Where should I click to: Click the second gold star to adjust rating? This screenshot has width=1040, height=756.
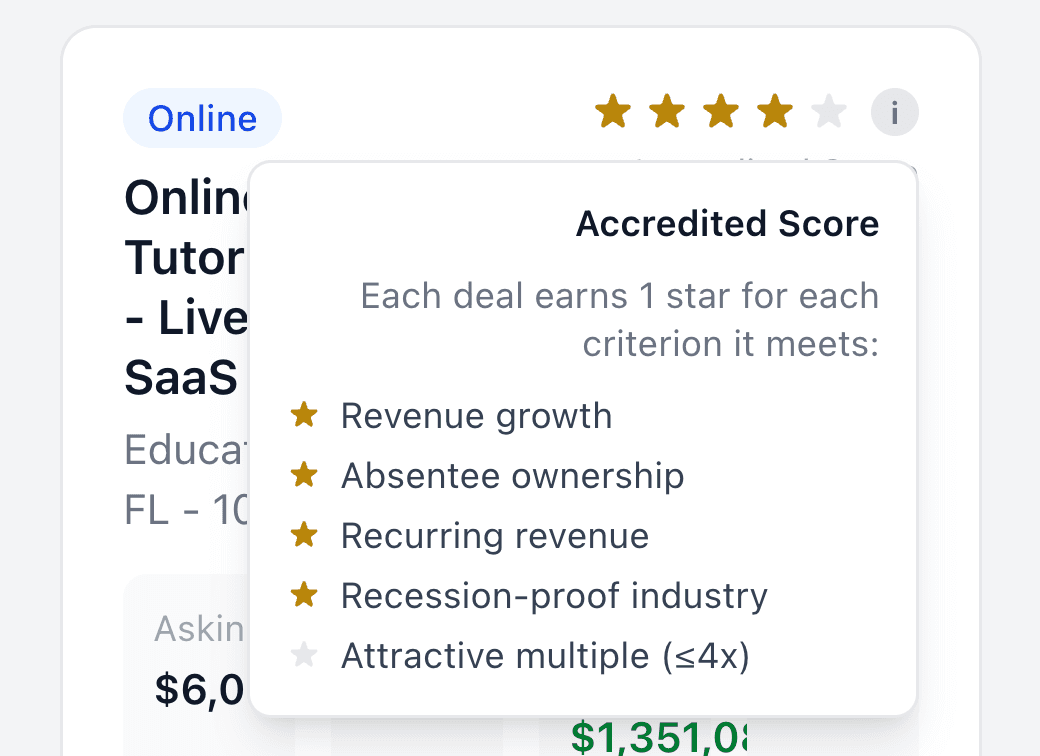(x=666, y=111)
